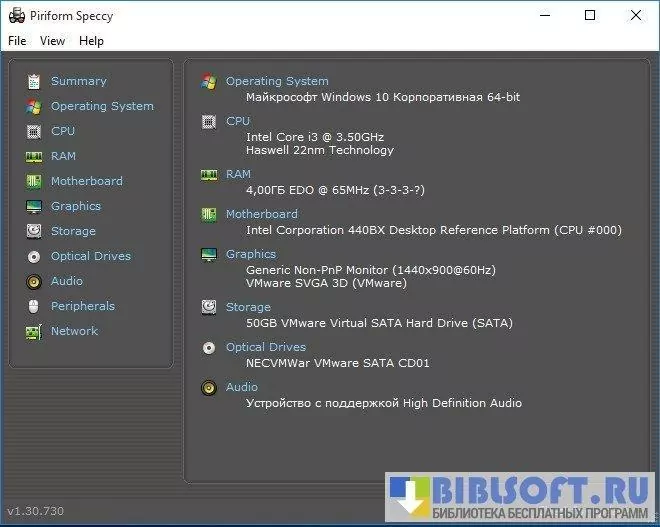The width and height of the screenshot is (660, 527).
Task: Open the Help menu
Action: pos(91,41)
